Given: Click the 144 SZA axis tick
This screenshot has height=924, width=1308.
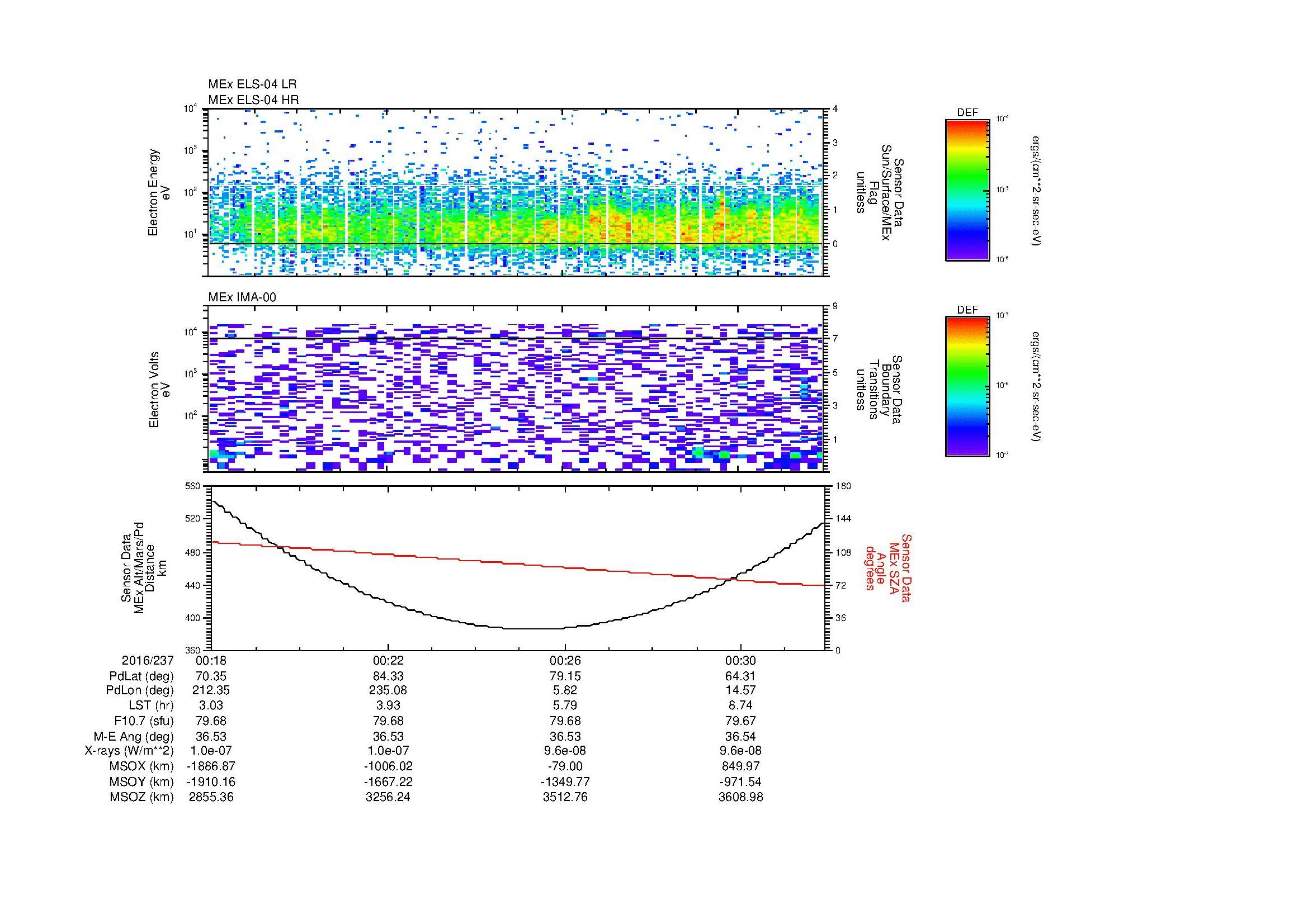Looking at the screenshot, I should (843, 519).
